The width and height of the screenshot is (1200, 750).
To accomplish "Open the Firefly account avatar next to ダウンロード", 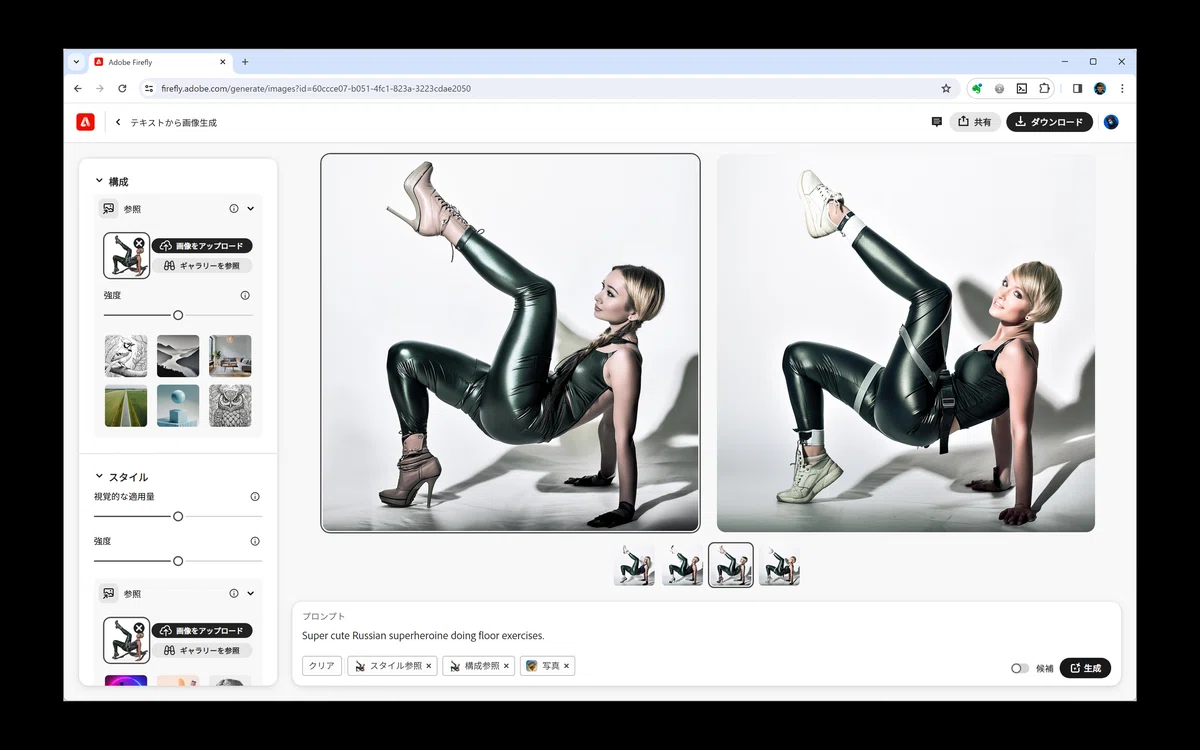I will click(1111, 122).
